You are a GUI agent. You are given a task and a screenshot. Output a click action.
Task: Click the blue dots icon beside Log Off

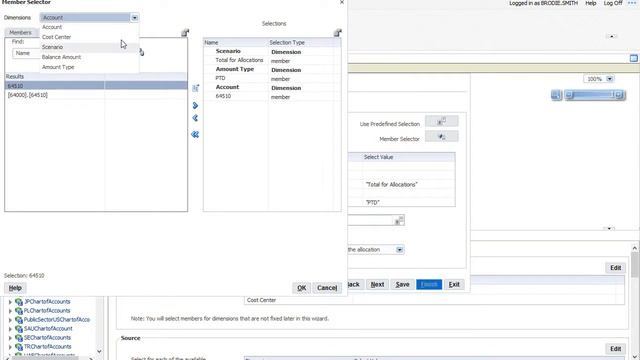click(632, 3)
